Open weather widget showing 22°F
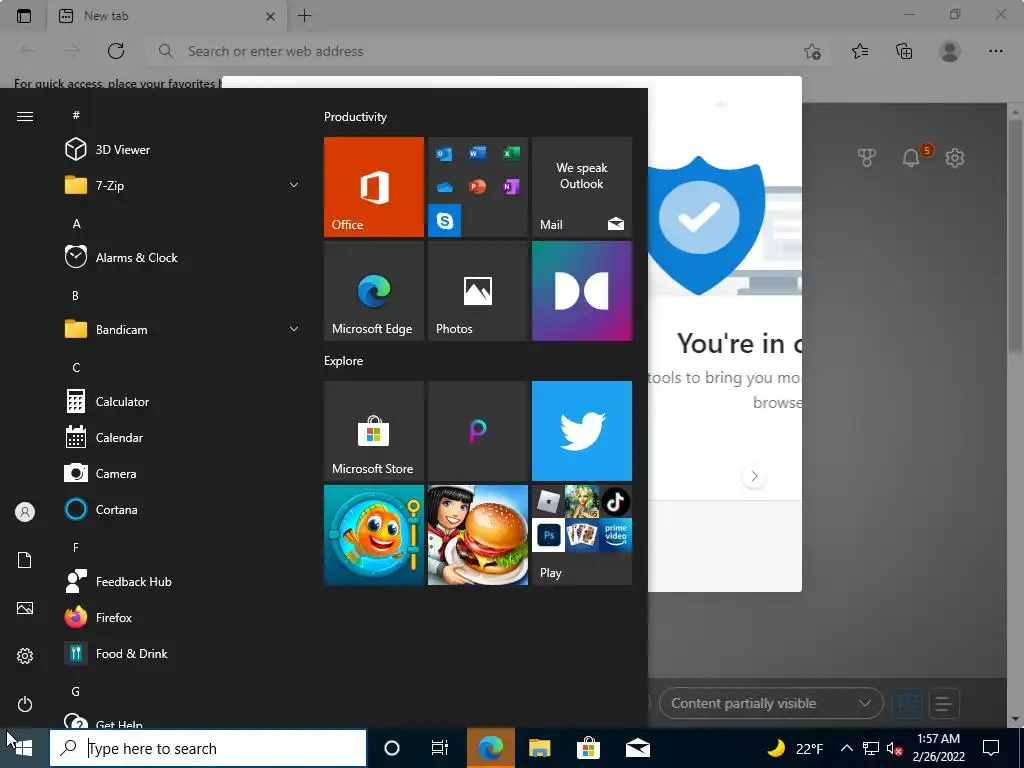The image size is (1024, 768). point(795,748)
